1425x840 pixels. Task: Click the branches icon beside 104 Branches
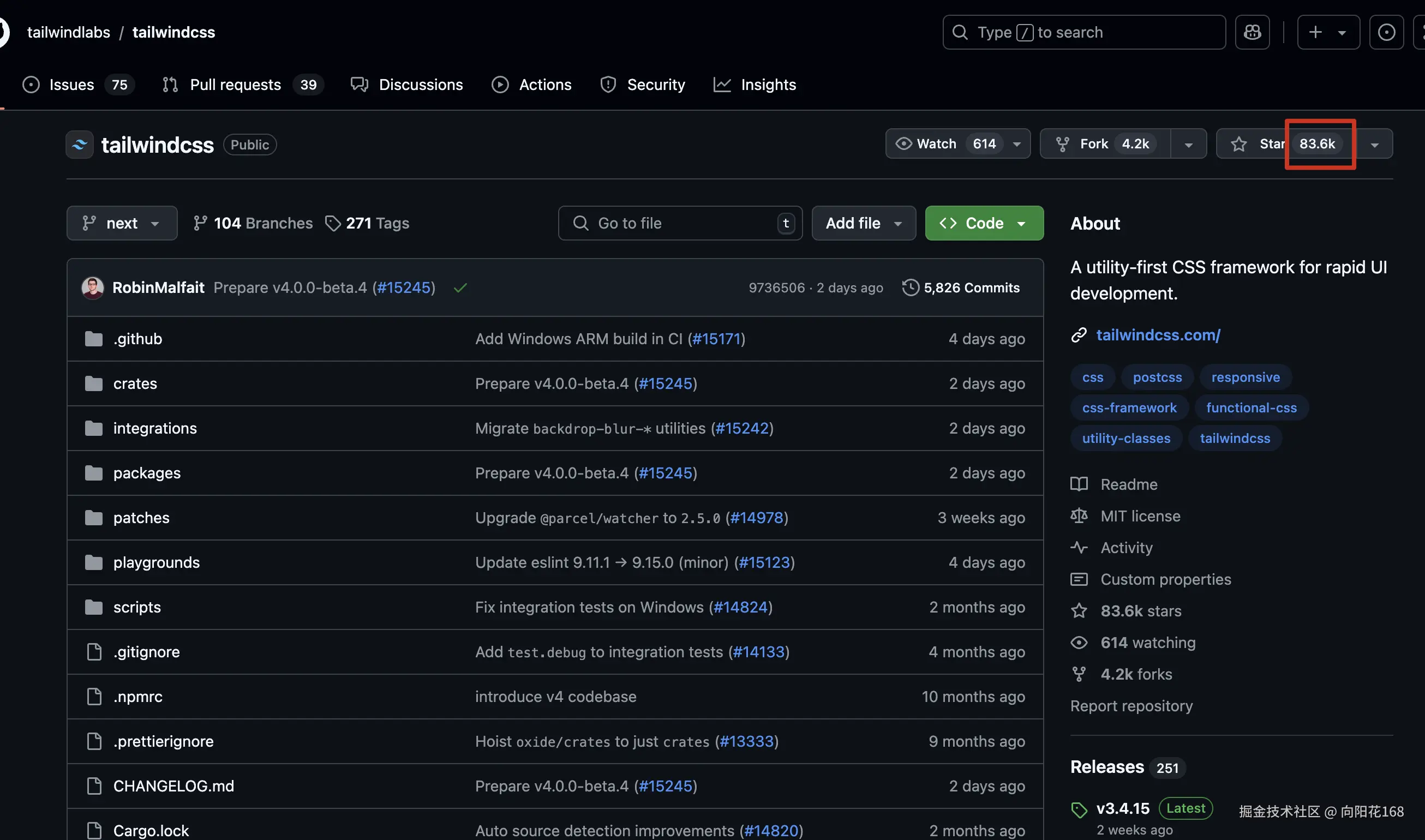click(x=200, y=223)
